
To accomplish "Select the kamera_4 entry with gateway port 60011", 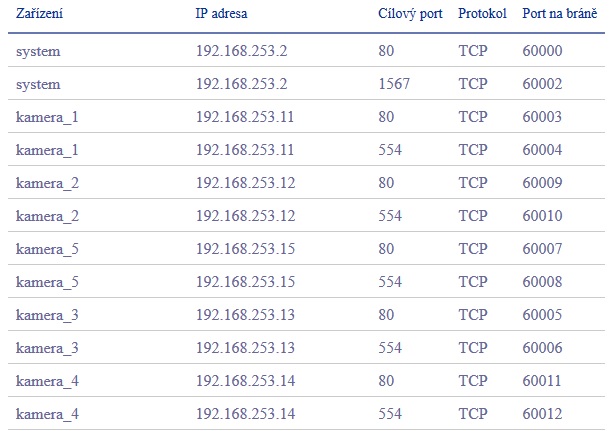I will pyautogui.click(x=306, y=380).
